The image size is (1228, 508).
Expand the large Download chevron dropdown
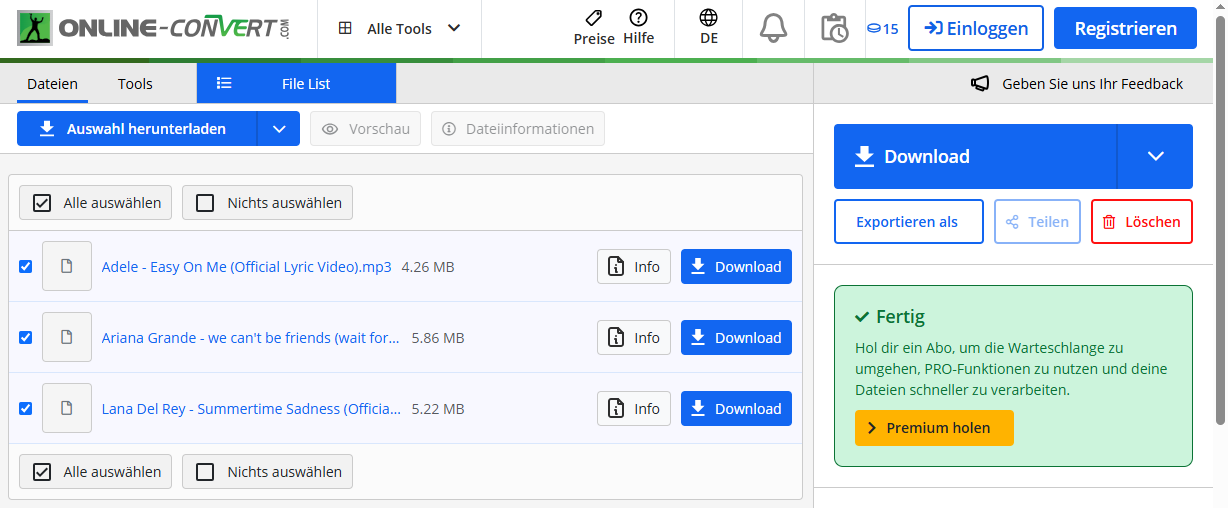click(1155, 156)
